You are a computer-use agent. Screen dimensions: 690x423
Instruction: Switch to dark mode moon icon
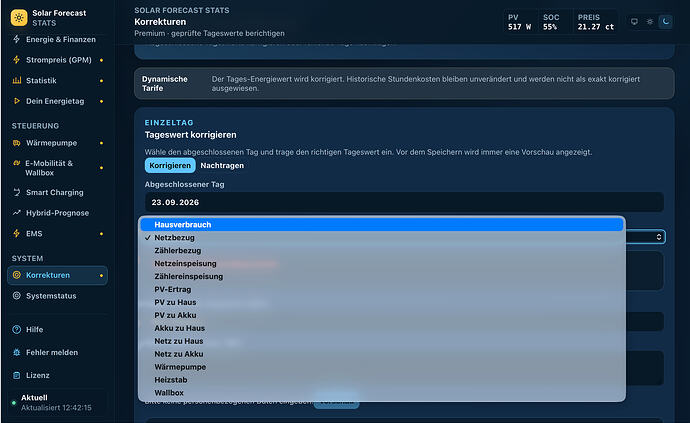pyautogui.click(x=666, y=22)
